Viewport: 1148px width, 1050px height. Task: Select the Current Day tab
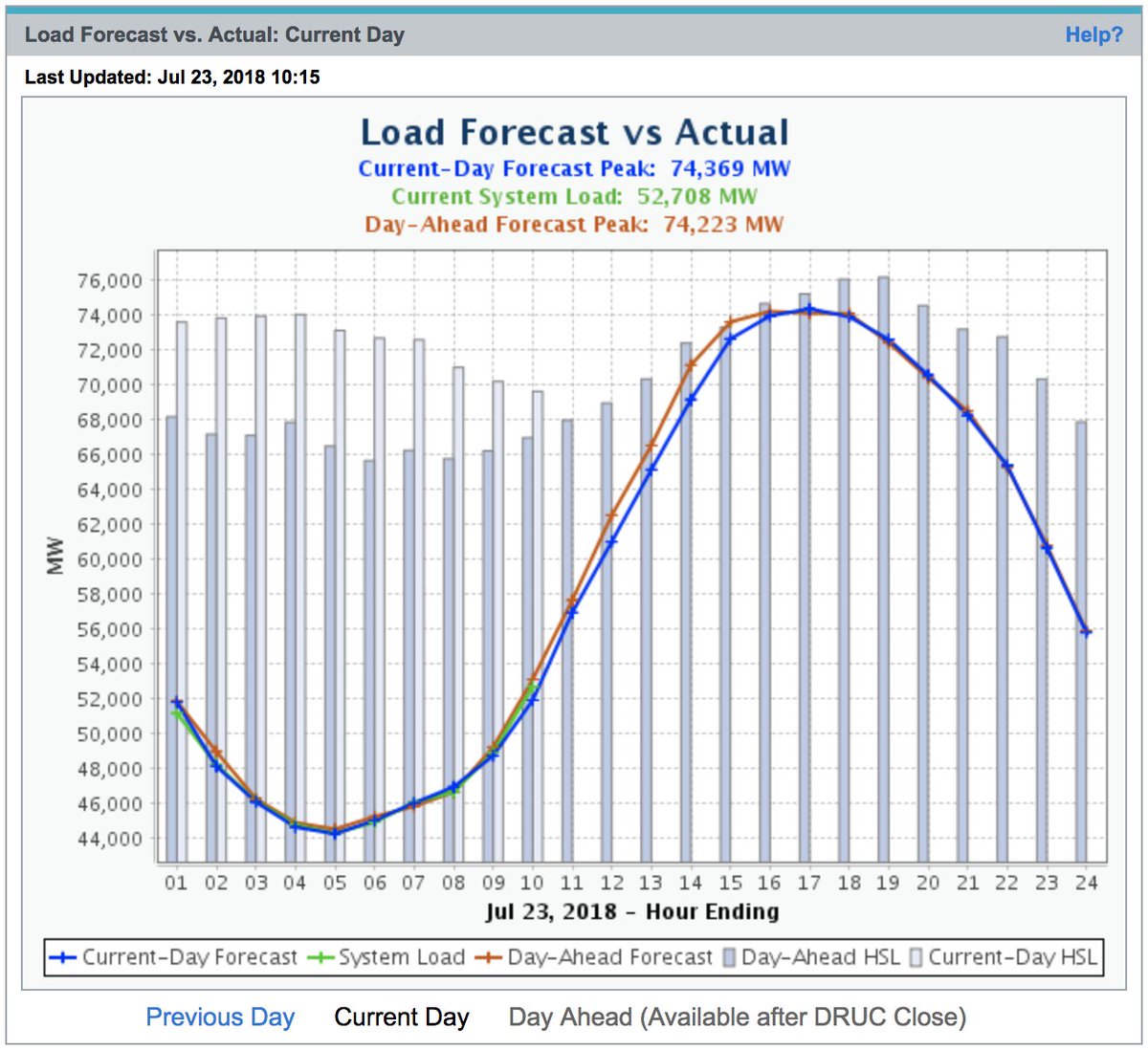pyautogui.click(x=401, y=1017)
